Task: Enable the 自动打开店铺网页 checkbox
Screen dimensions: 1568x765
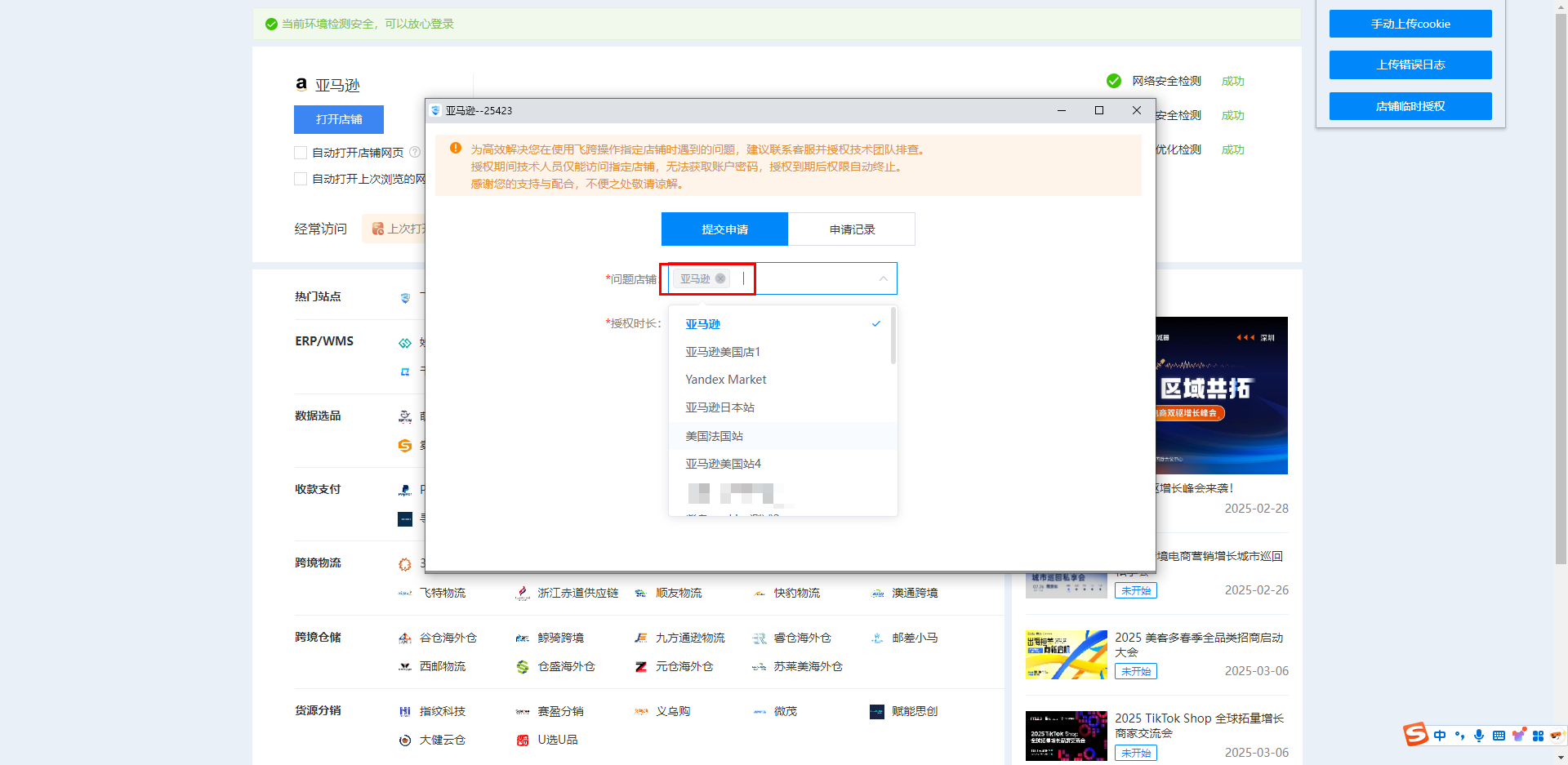Action: (301, 153)
